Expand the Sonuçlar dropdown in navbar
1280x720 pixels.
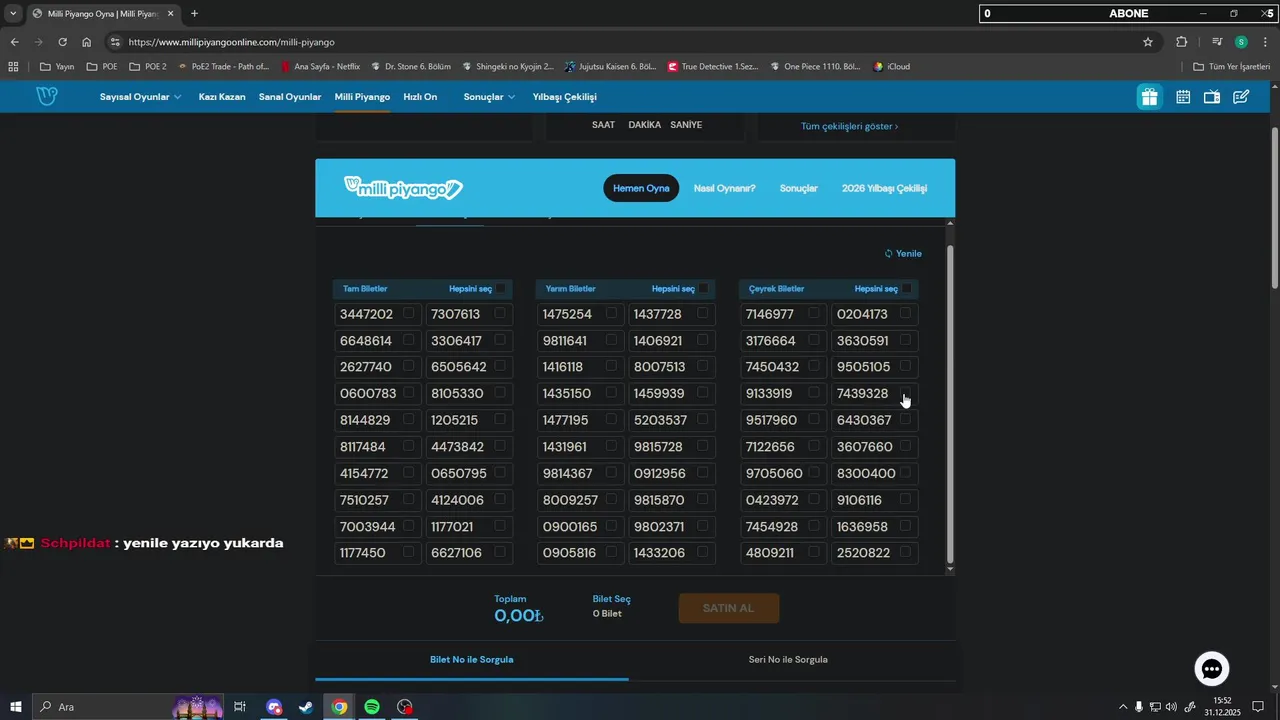click(489, 97)
